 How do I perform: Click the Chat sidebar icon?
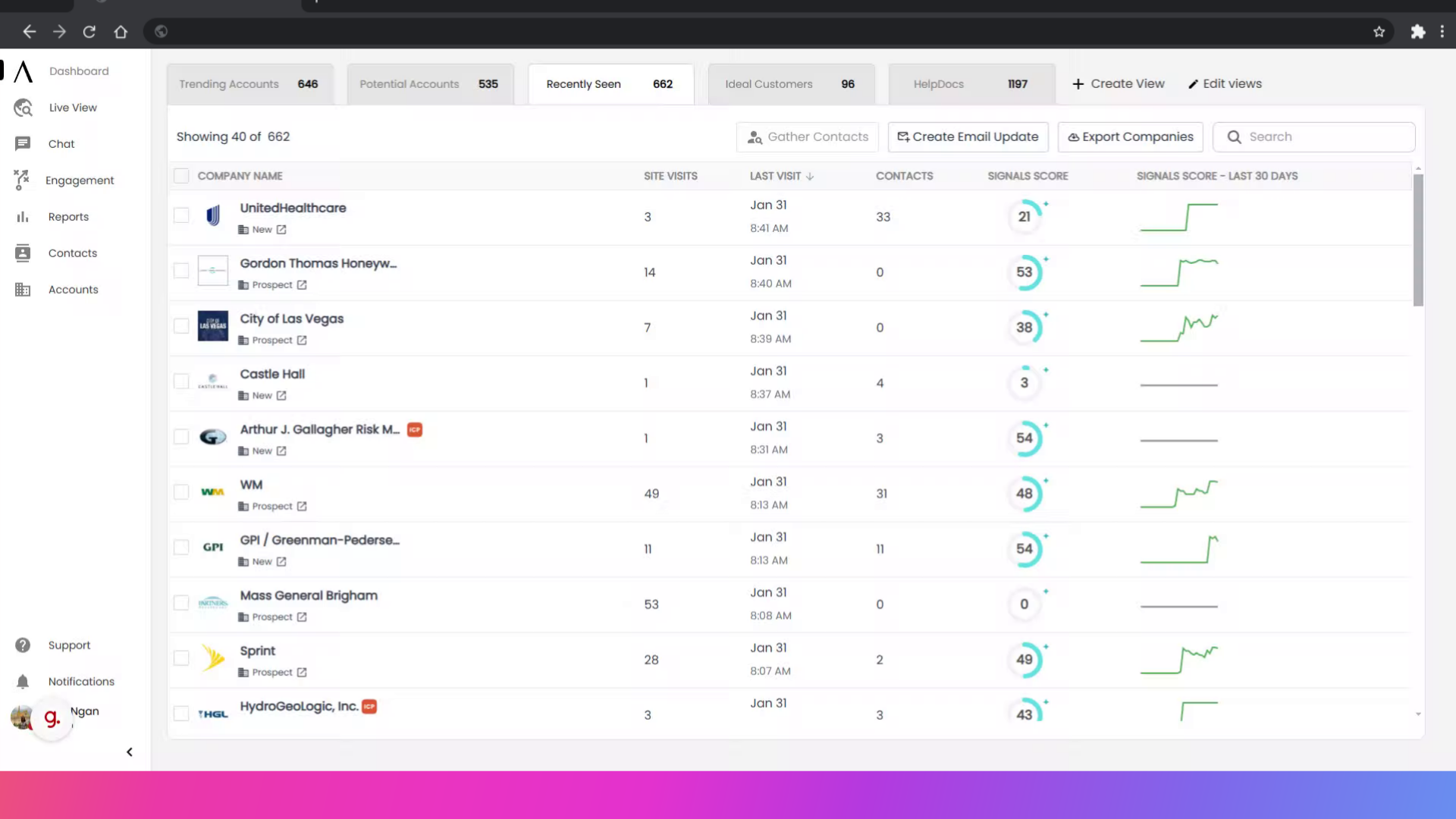(x=23, y=144)
